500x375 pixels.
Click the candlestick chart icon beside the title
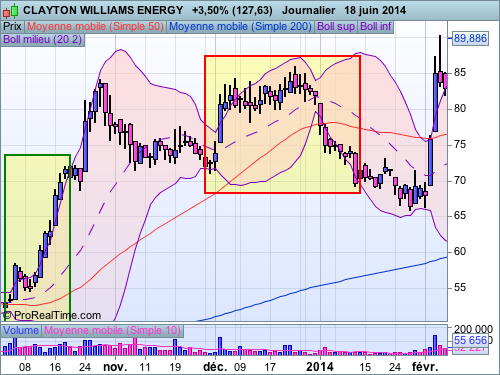(10, 11)
